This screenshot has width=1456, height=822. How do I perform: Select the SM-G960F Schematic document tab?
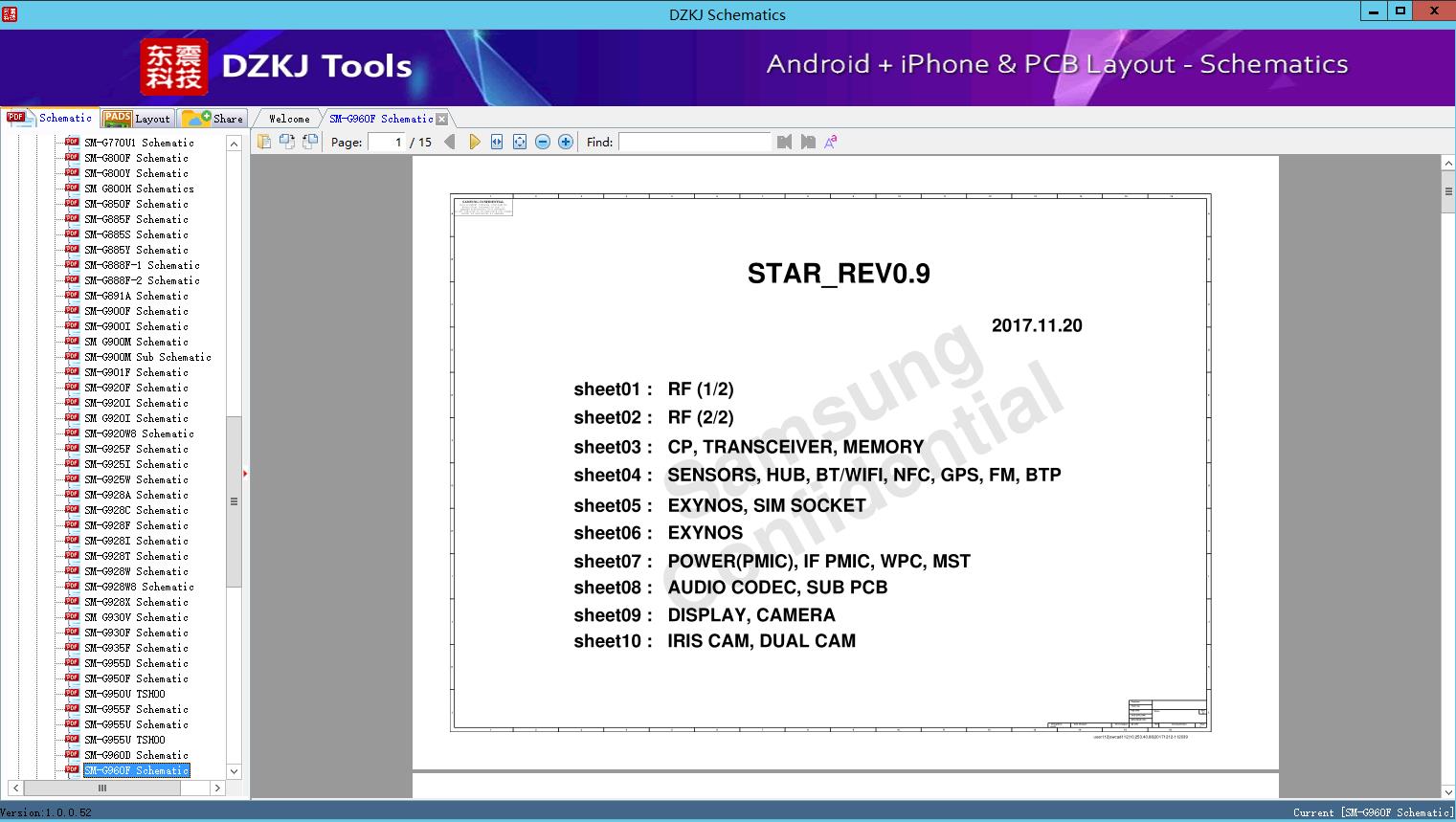(381, 119)
